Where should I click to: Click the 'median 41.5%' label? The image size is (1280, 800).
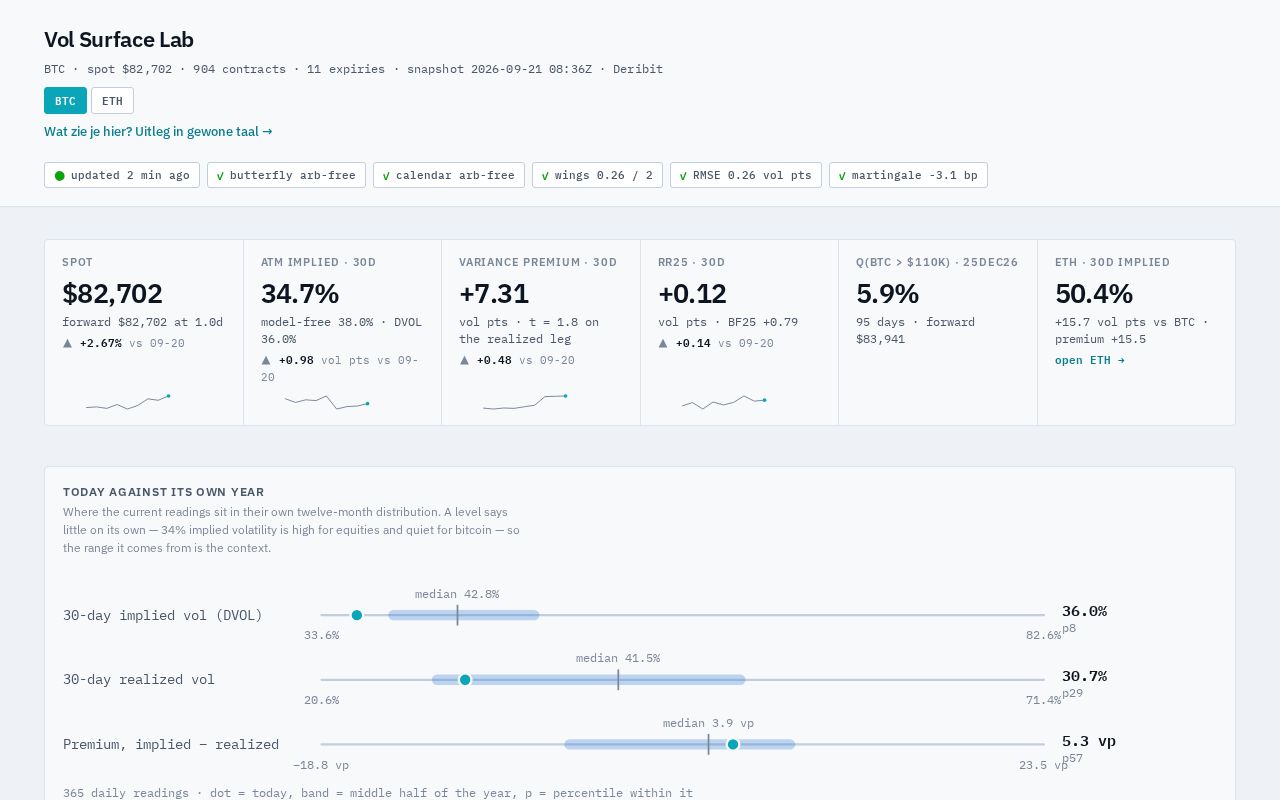[618, 658]
